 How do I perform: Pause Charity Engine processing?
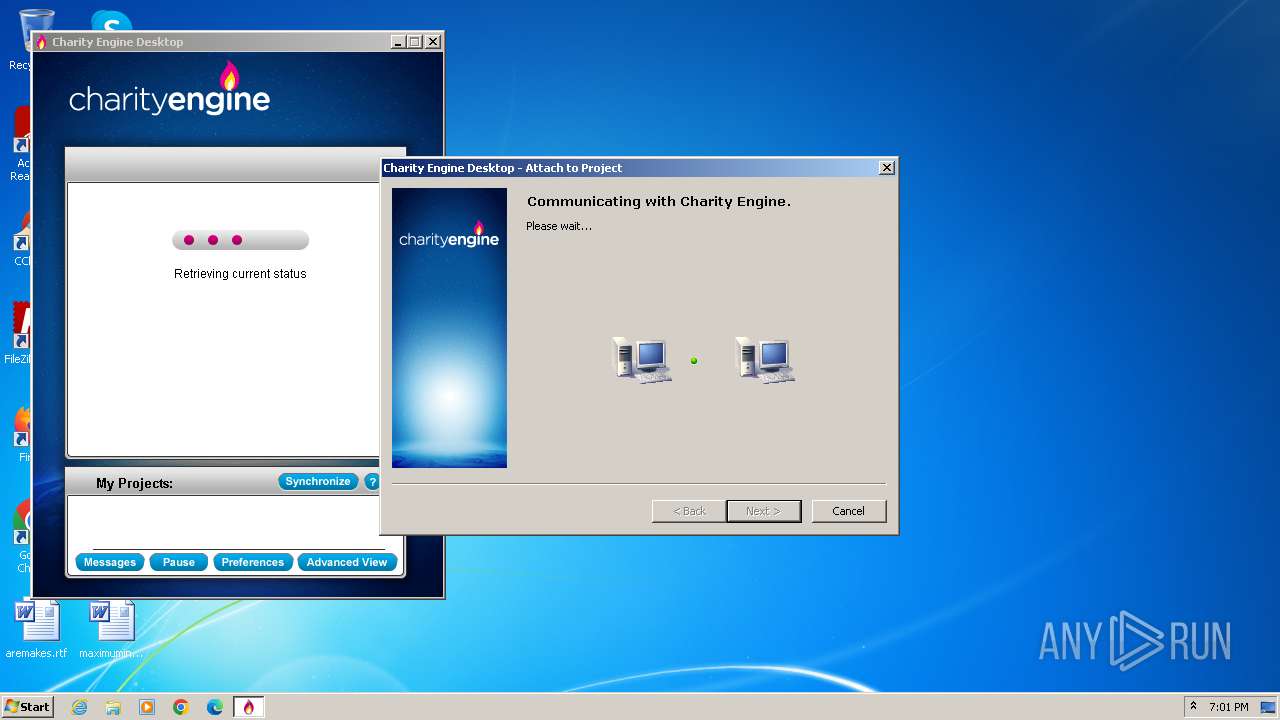pos(179,562)
